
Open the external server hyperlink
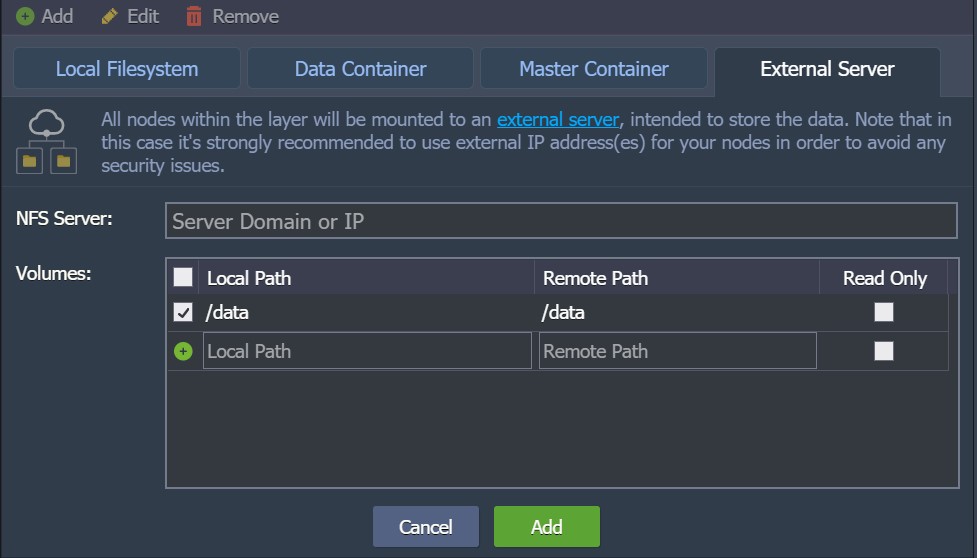[558, 119]
